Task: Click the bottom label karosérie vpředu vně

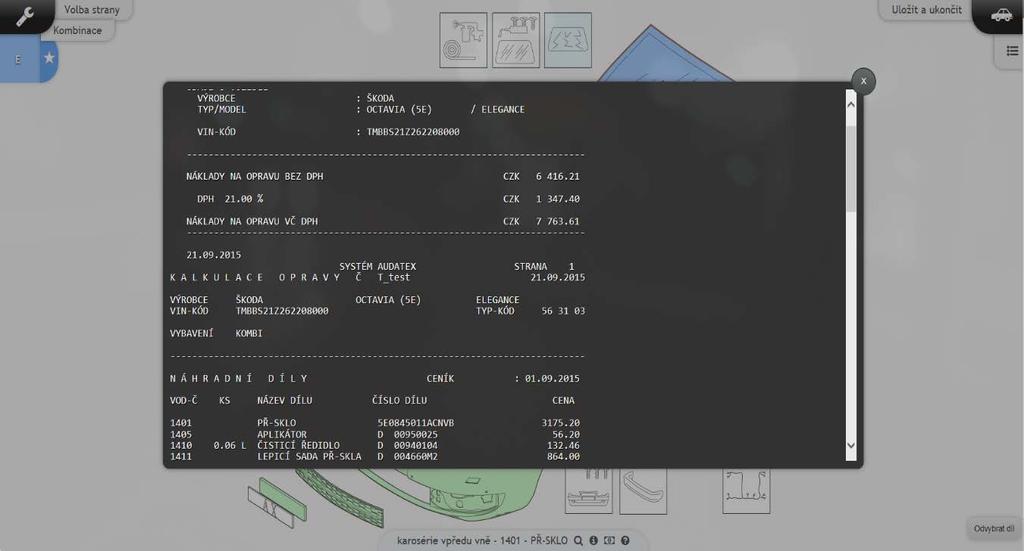Action: [x=443, y=541]
